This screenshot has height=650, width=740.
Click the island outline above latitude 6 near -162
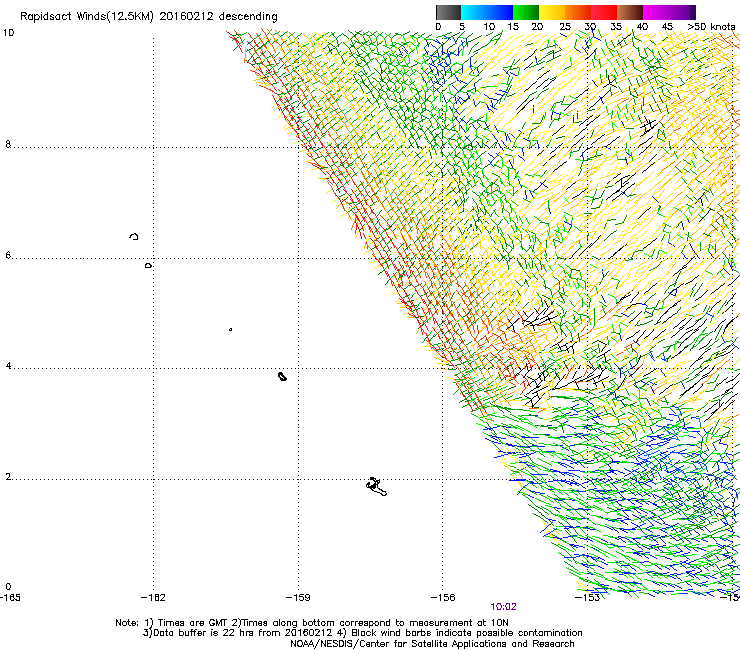point(134,236)
